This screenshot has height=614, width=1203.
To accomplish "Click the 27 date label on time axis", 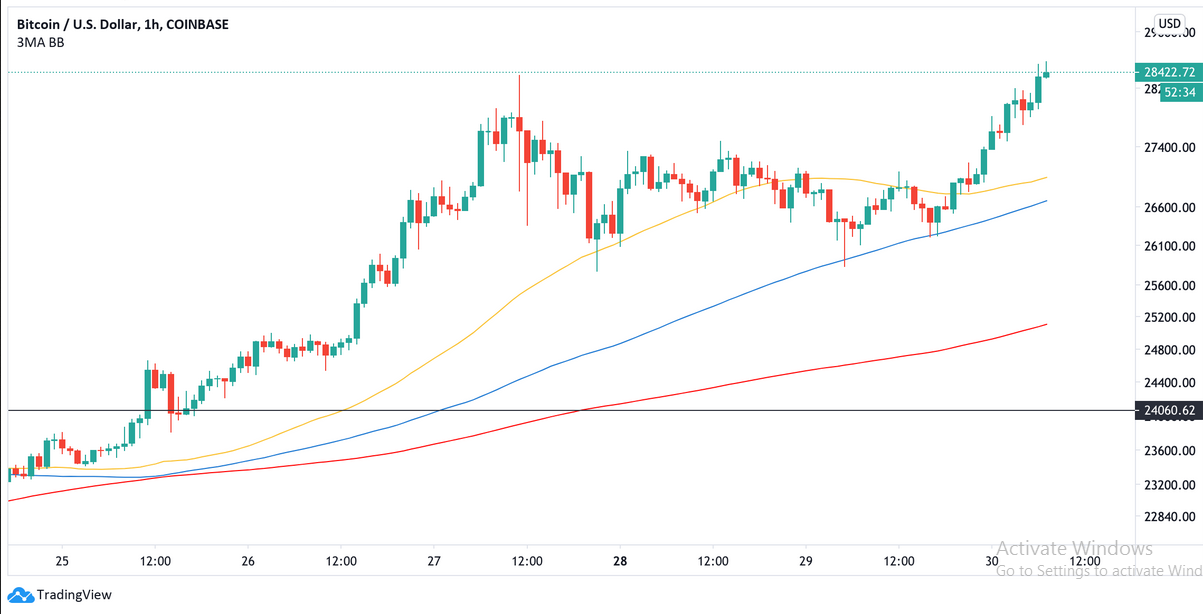I will (434, 561).
